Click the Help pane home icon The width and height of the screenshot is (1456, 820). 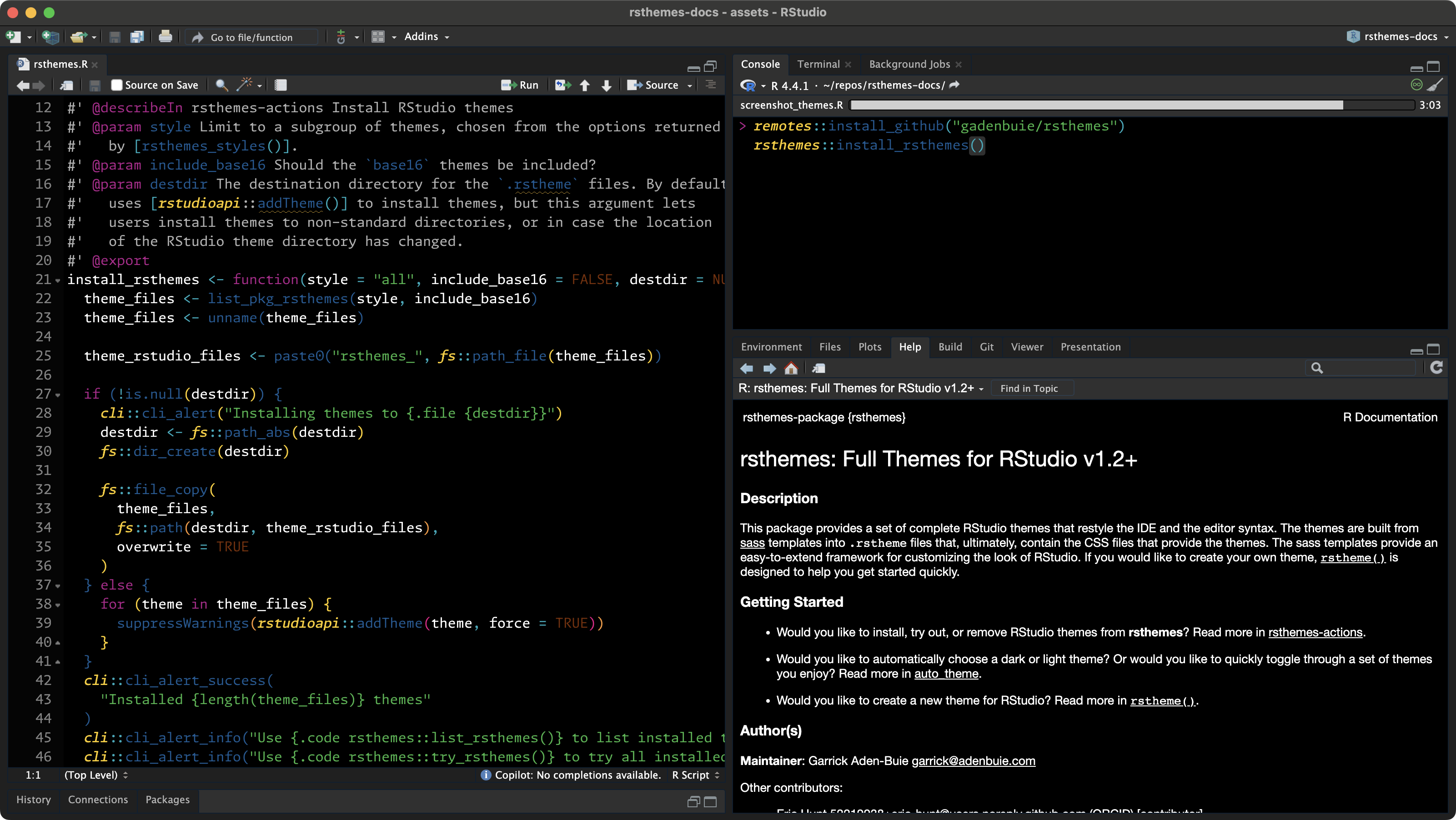[791, 369]
